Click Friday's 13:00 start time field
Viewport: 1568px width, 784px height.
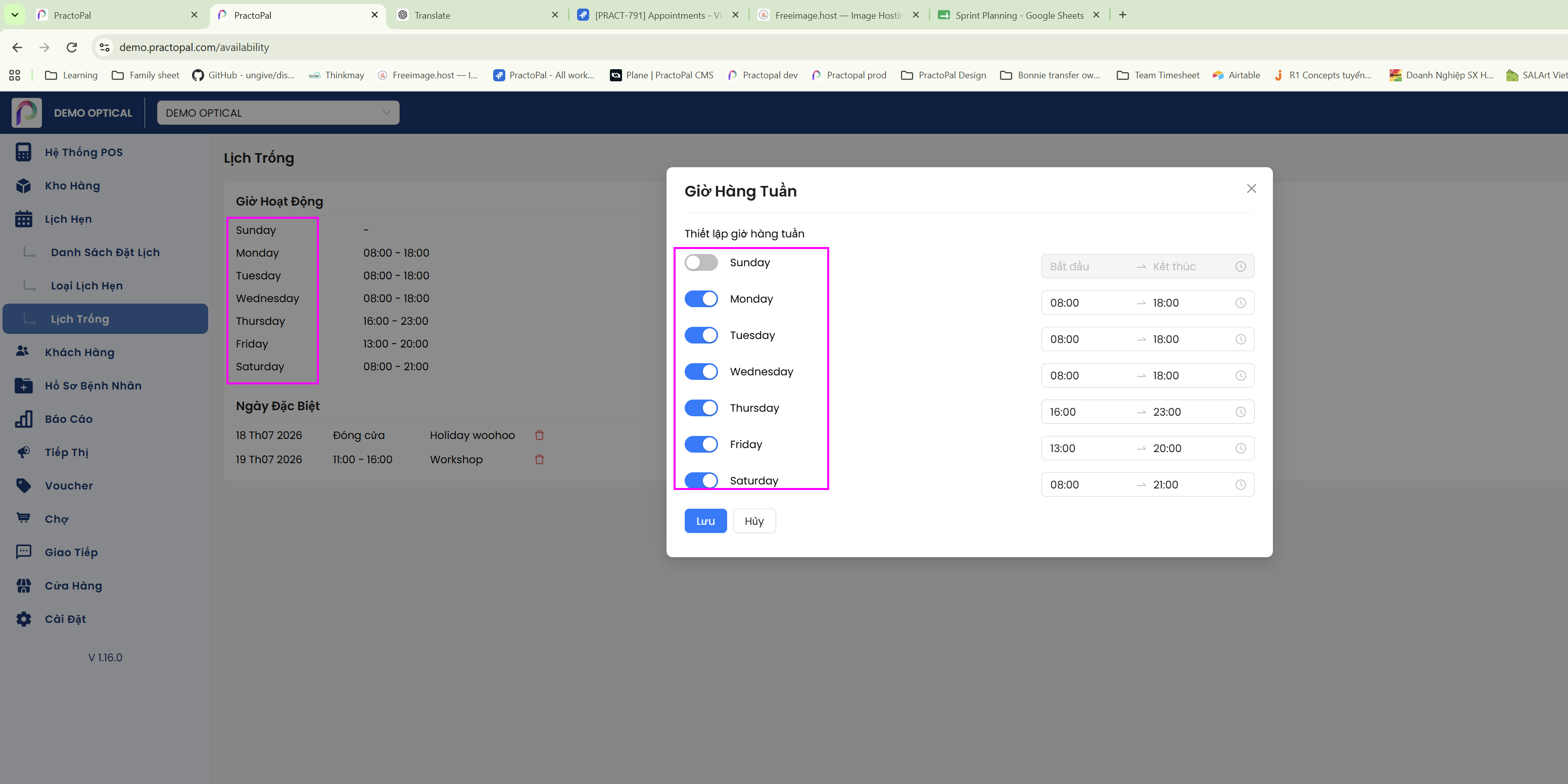pyautogui.click(x=1089, y=449)
